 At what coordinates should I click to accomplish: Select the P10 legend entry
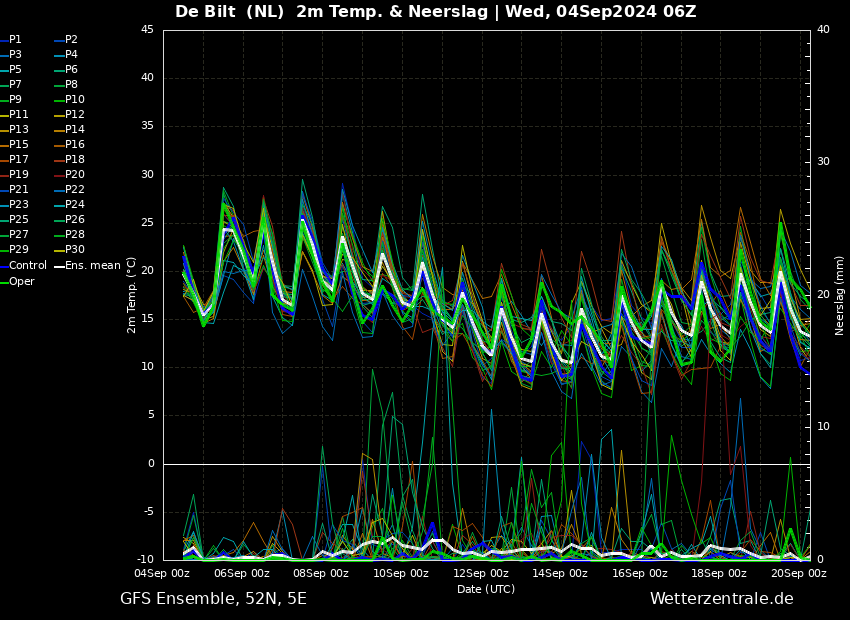[x=74, y=100]
